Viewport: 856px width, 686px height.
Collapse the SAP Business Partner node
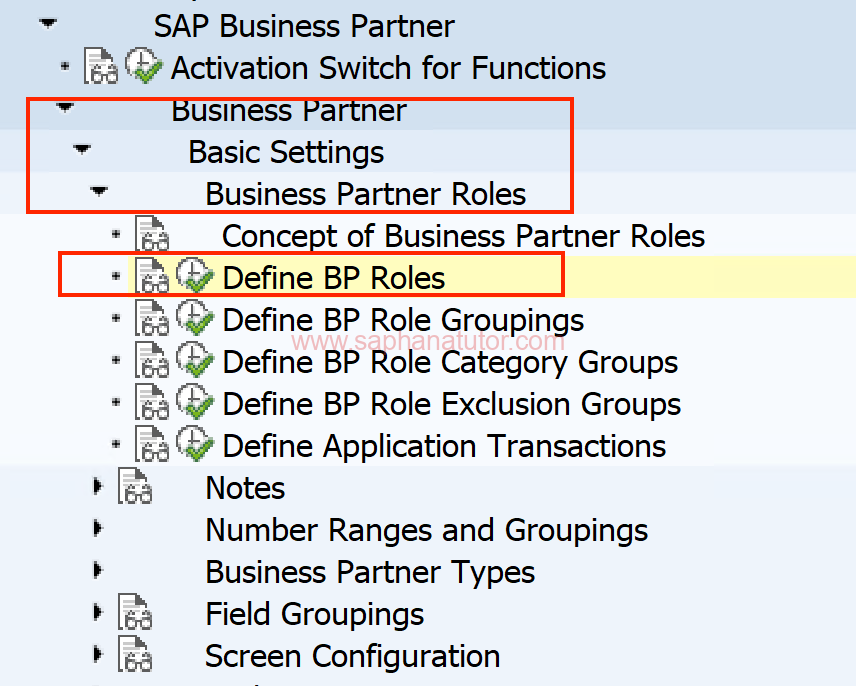49,23
